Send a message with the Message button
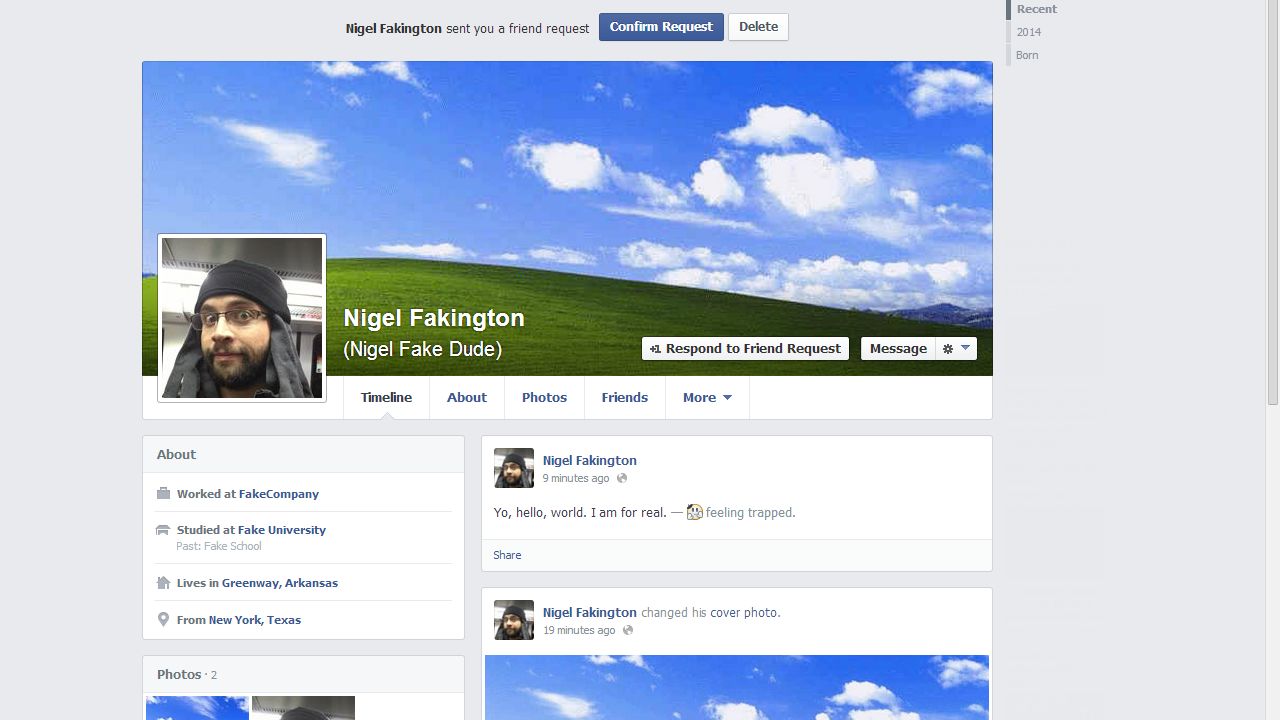 897,349
